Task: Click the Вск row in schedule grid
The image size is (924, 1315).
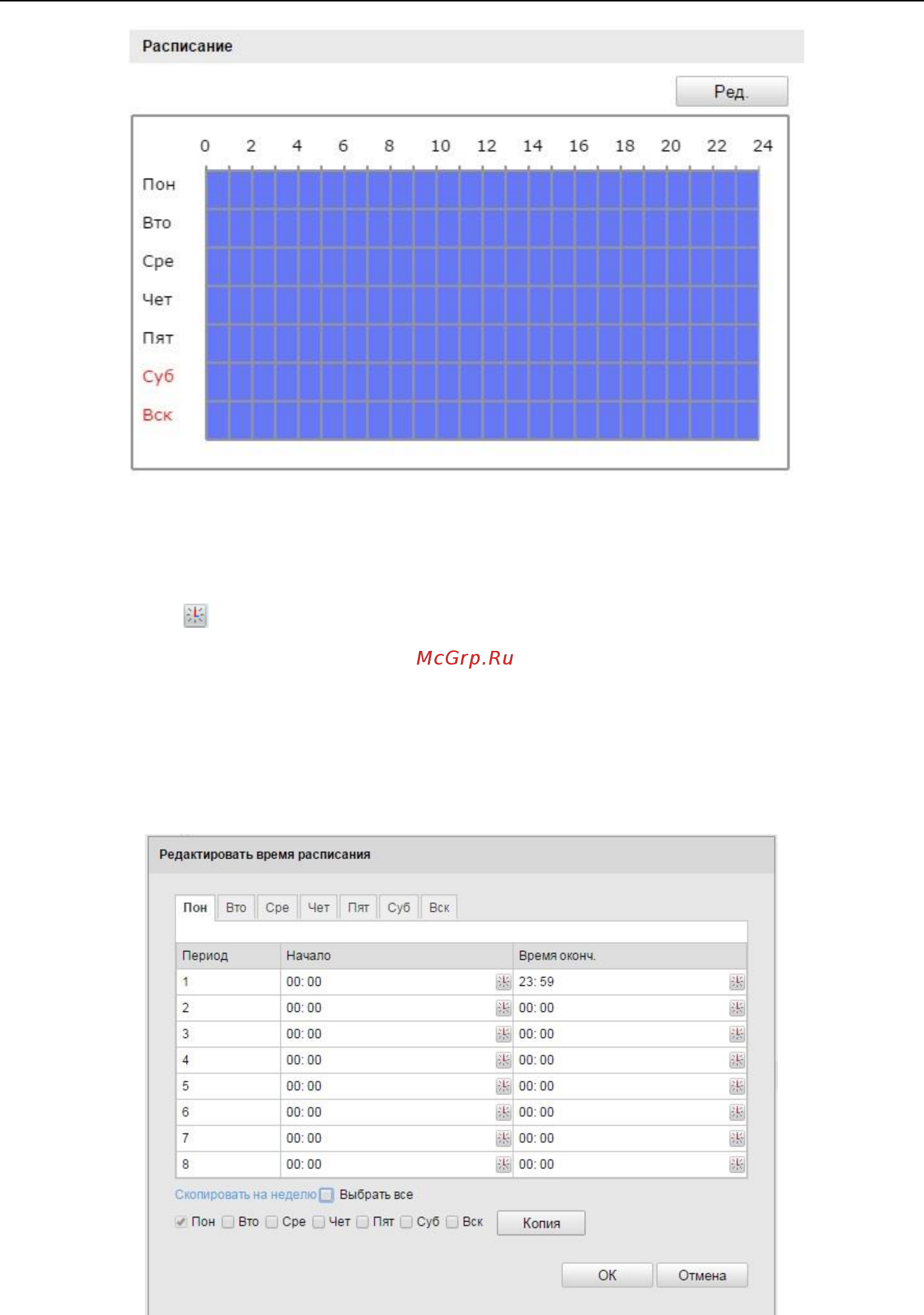Action: (x=482, y=420)
